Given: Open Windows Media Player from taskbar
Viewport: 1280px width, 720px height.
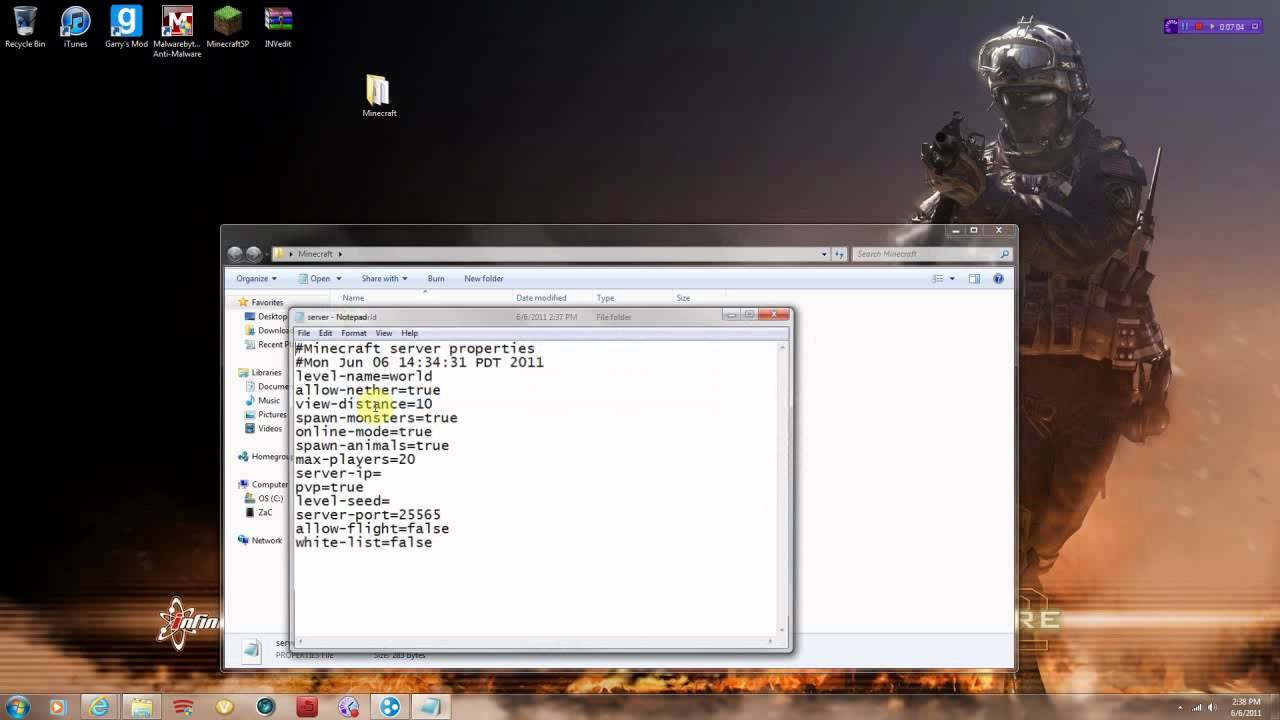Looking at the screenshot, I should pyautogui.click(x=57, y=707).
